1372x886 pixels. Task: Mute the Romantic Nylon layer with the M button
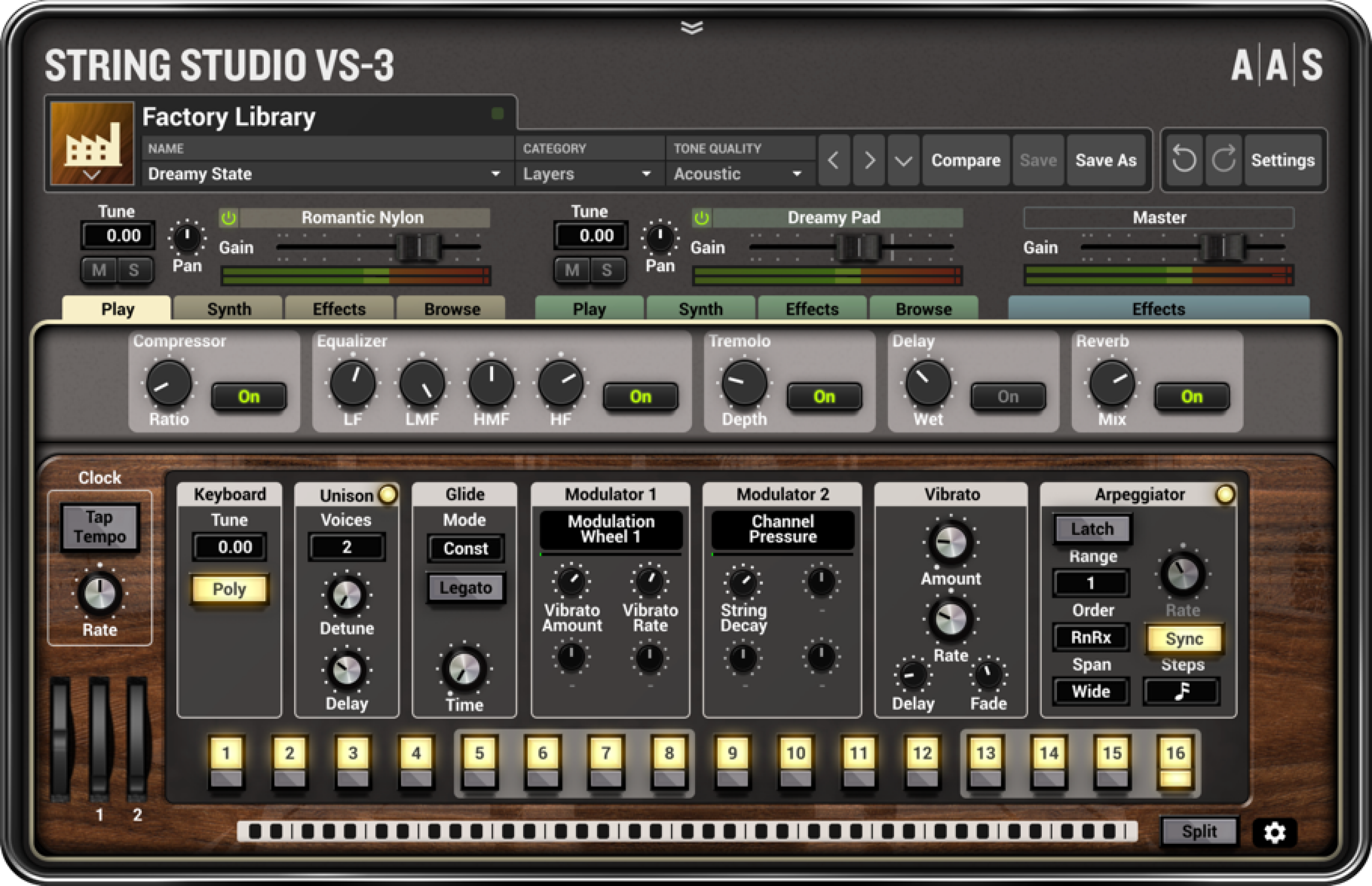tap(98, 270)
